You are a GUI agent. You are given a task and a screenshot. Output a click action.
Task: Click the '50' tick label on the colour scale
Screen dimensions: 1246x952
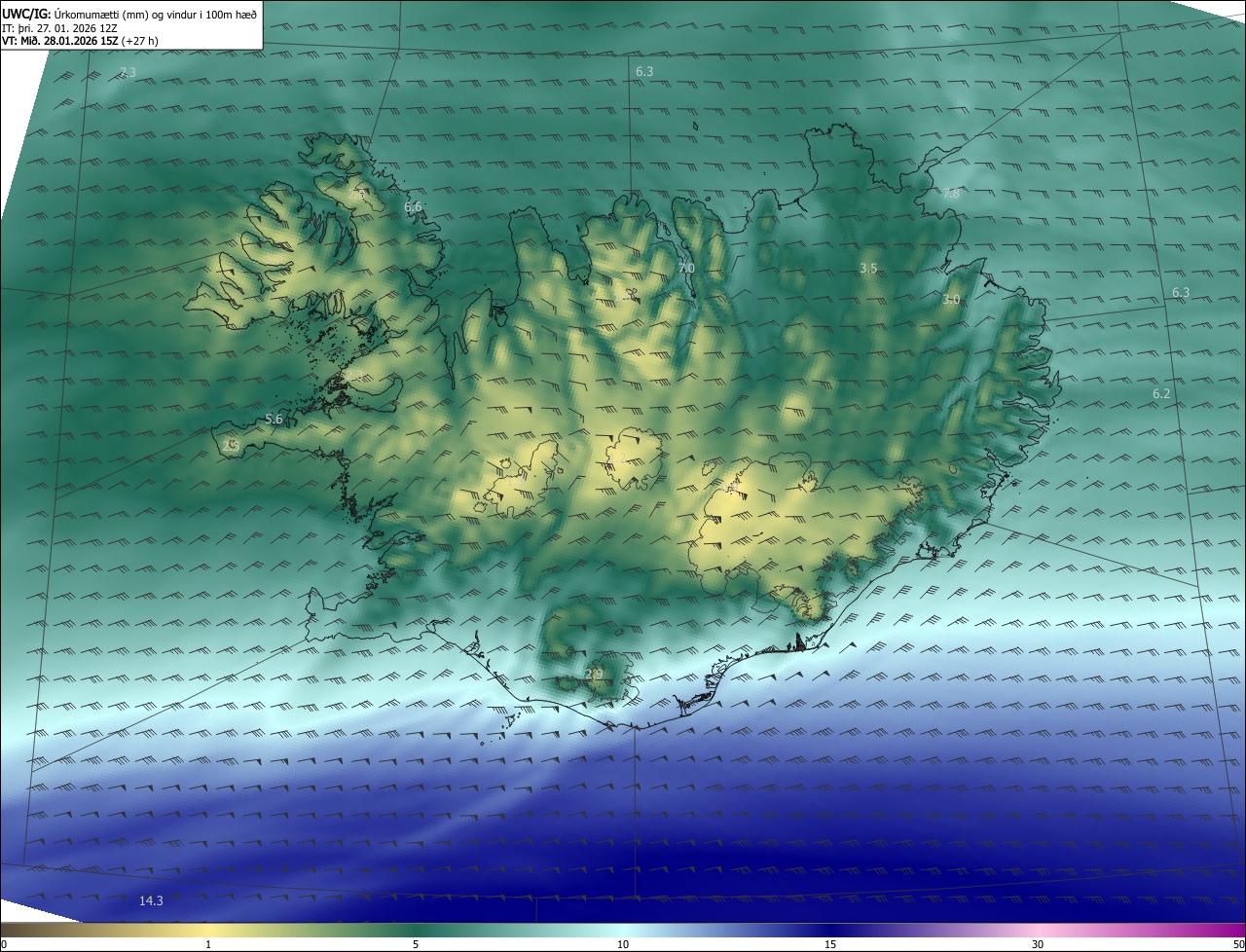click(1238, 944)
